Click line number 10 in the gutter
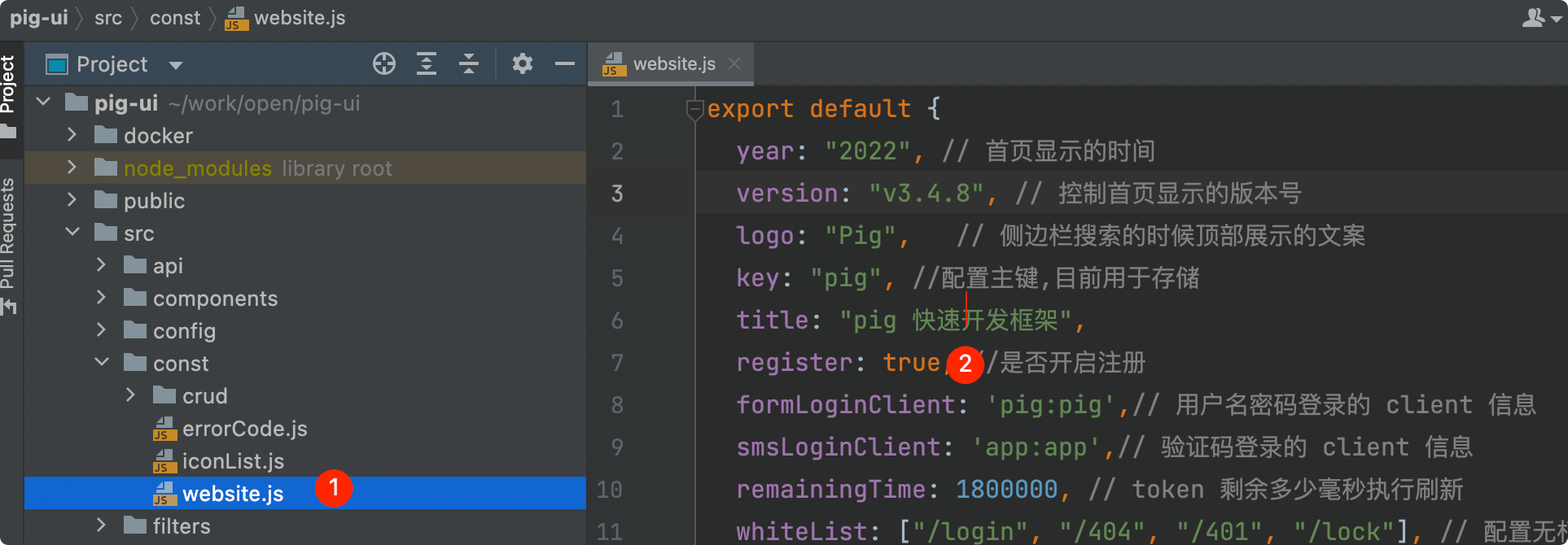Viewport: 1568px width, 545px height. 610,490
